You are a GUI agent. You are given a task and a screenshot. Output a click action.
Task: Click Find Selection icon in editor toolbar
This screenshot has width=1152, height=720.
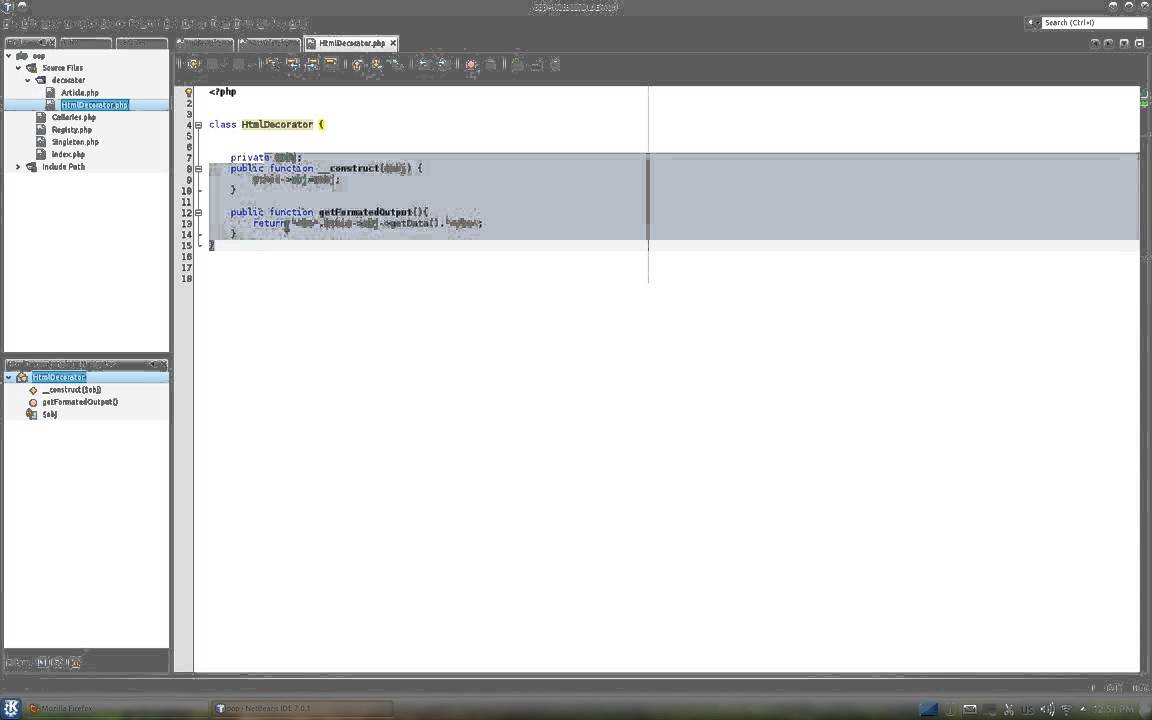click(273, 65)
